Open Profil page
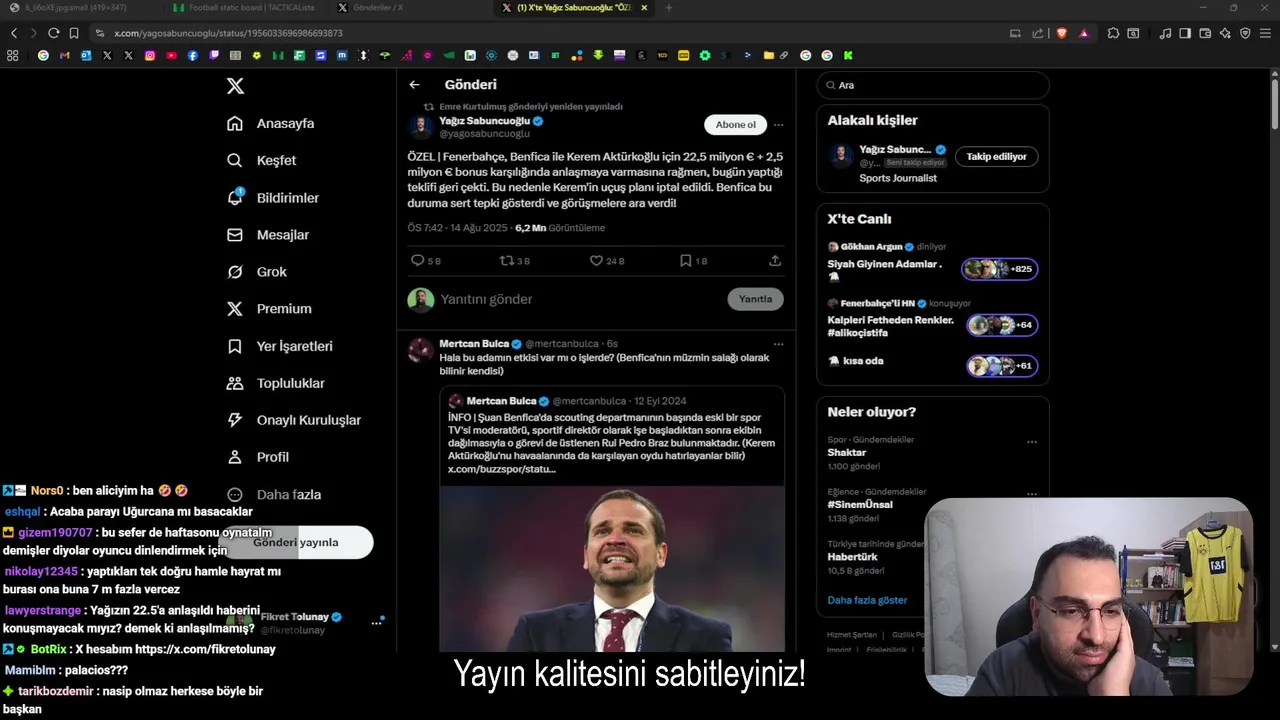Viewport: 1280px width, 720px height. (x=258, y=457)
